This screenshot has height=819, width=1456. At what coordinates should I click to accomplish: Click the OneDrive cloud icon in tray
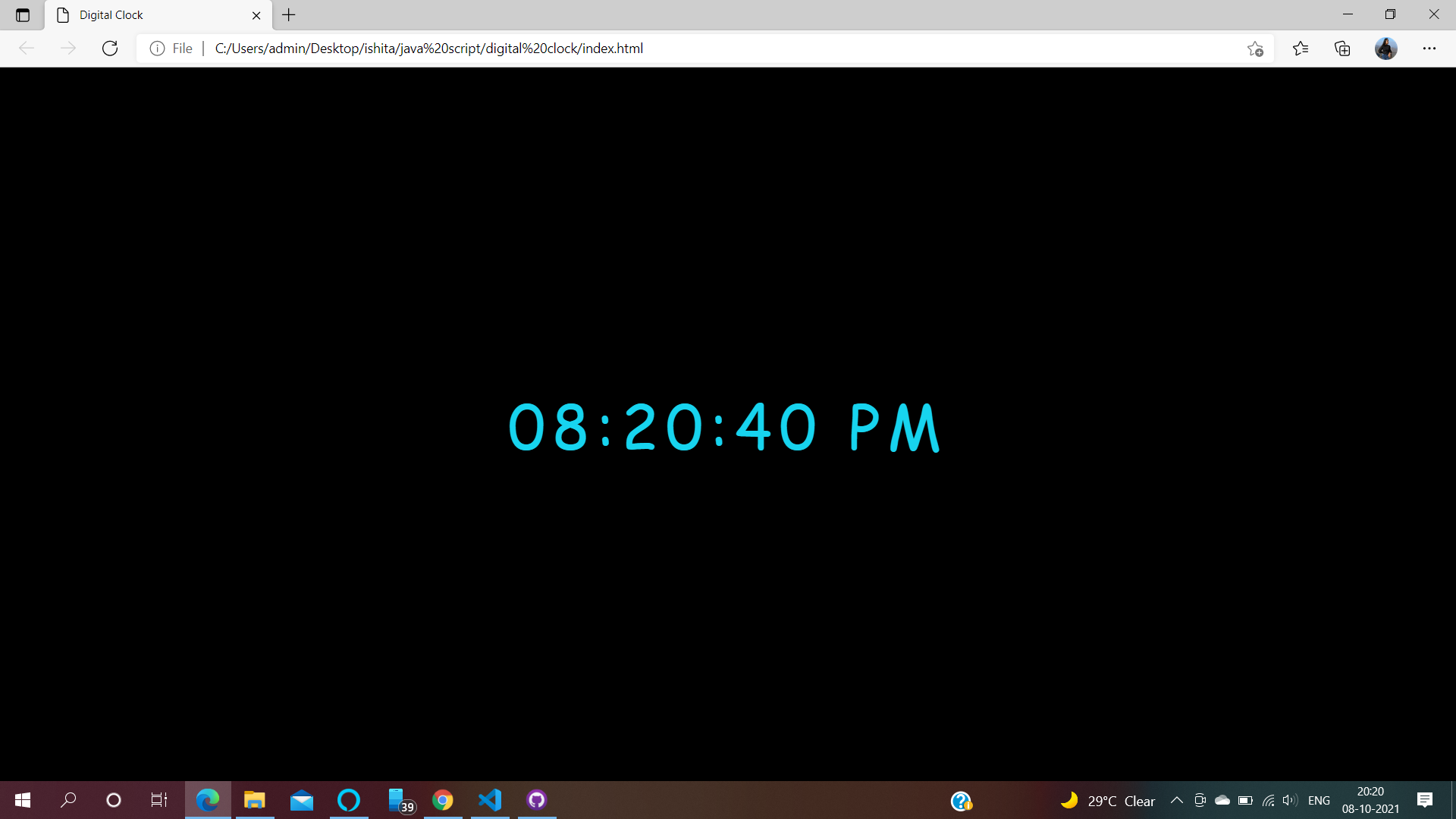pyautogui.click(x=1222, y=800)
